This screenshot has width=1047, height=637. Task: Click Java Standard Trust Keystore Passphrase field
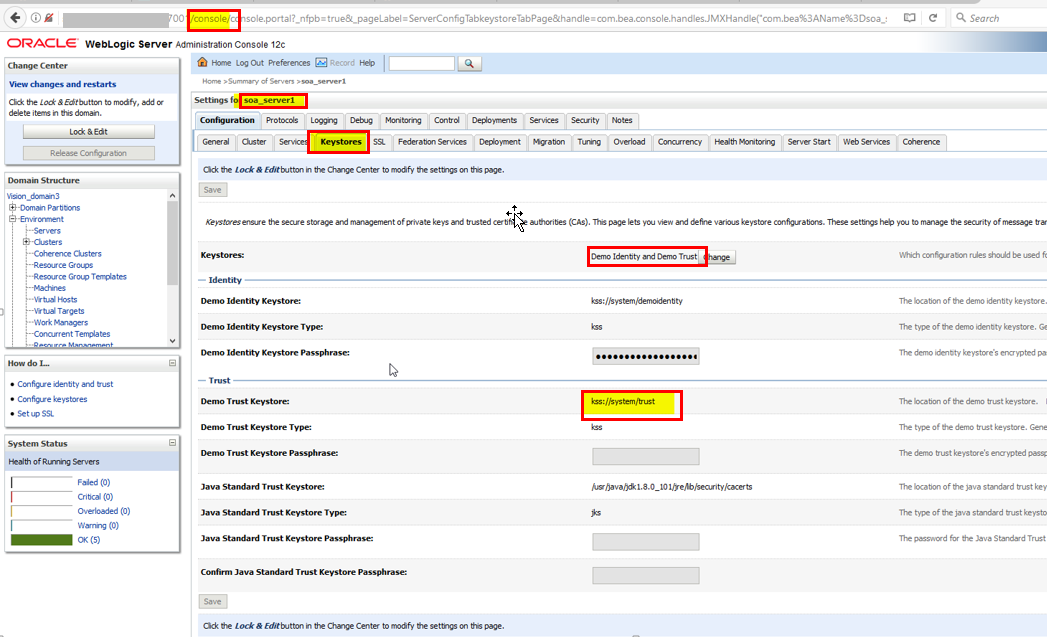click(x=646, y=542)
